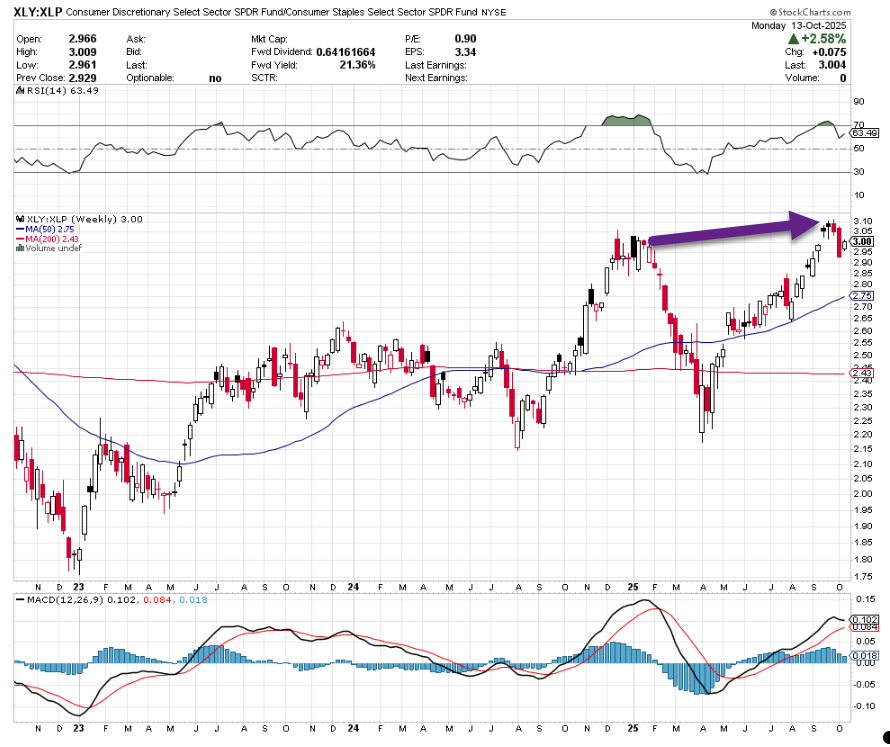Screen dimensions: 890x747
Task: Click the XLY:XLP (Weekly) legend candlestick icon
Action: (x=18, y=218)
